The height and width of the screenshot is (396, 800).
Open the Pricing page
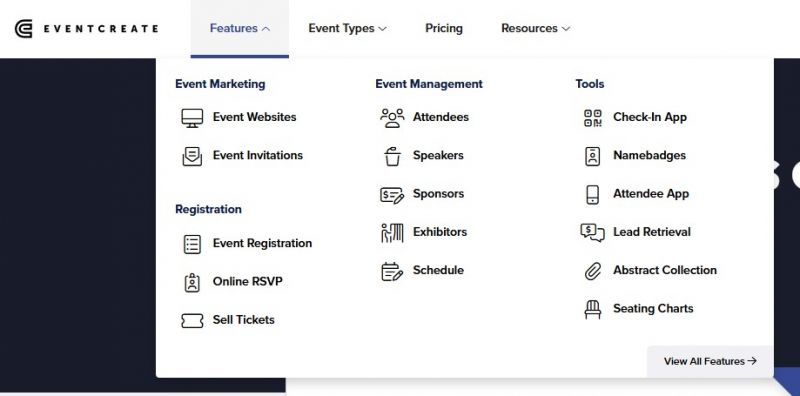444,29
